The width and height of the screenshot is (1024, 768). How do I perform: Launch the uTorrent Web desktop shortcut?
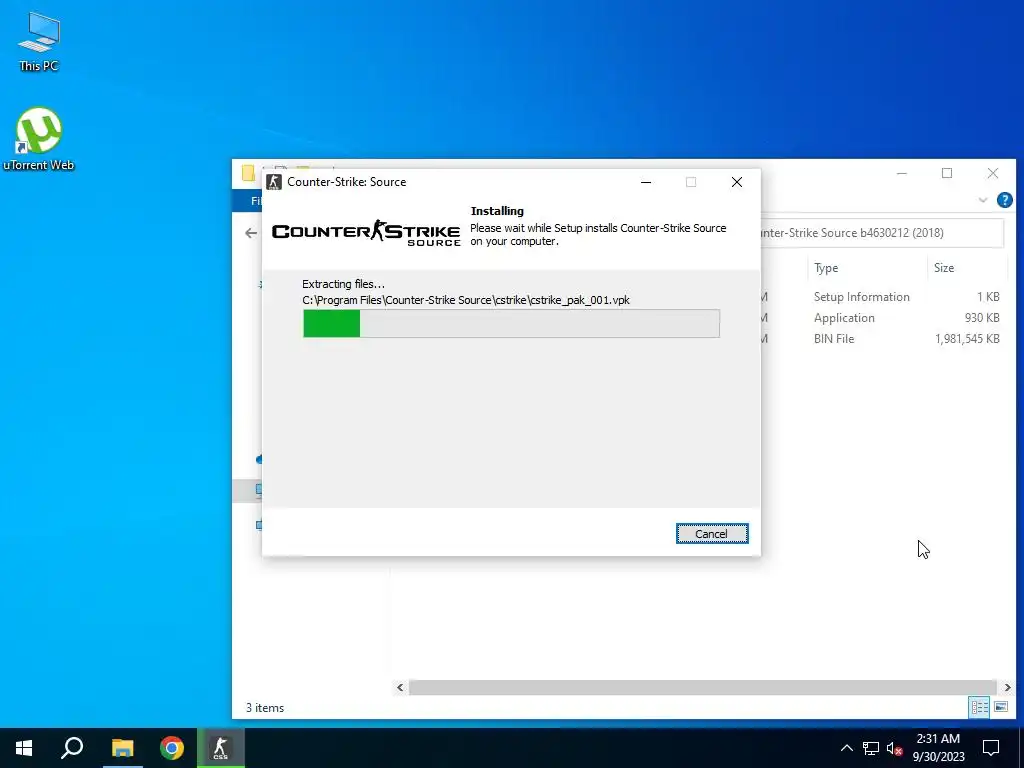[x=39, y=139]
